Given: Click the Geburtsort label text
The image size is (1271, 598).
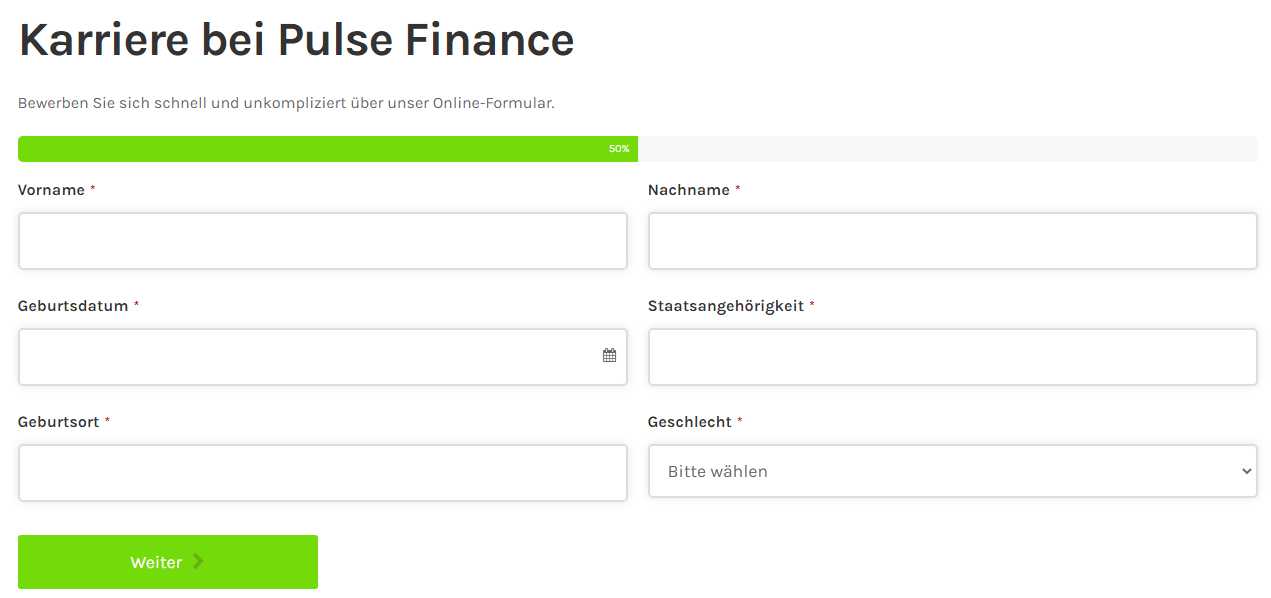Looking at the screenshot, I should click(x=59, y=422).
